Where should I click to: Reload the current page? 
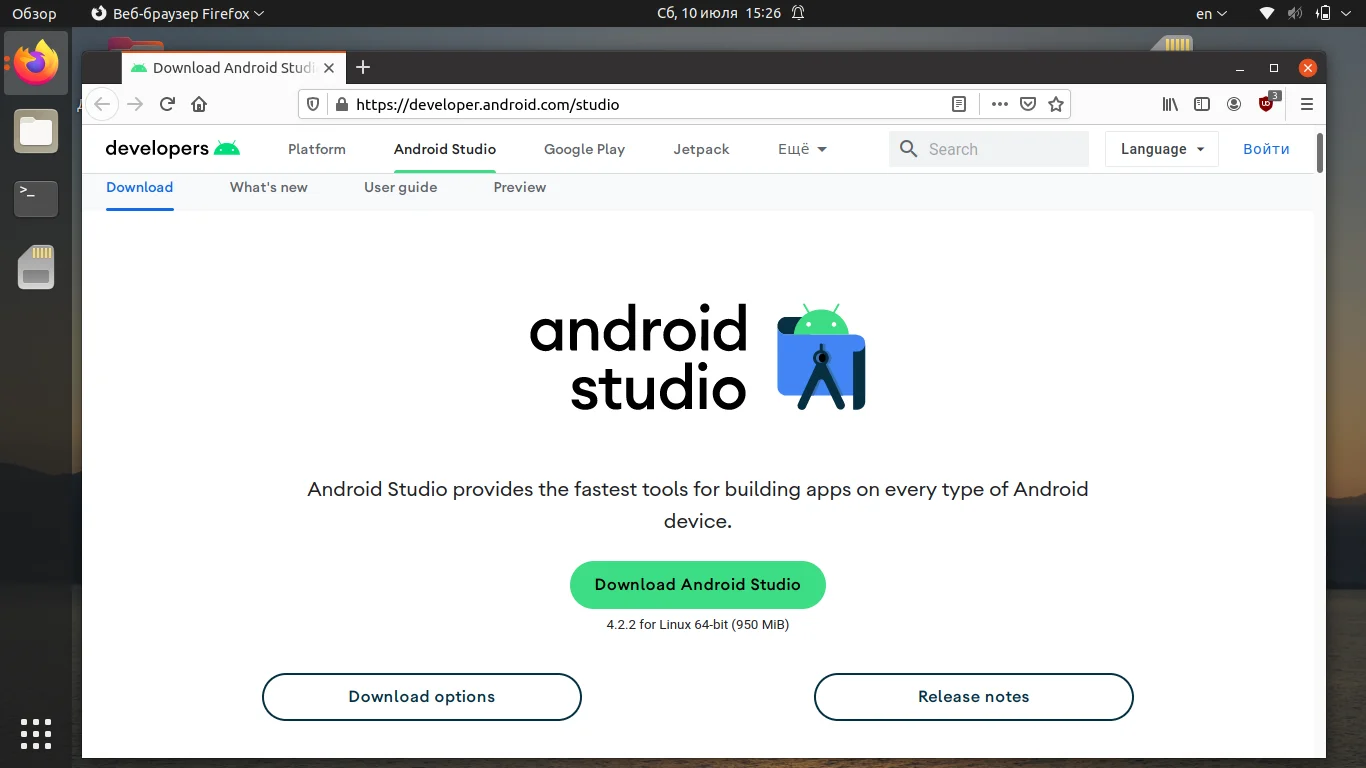point(168,104)
